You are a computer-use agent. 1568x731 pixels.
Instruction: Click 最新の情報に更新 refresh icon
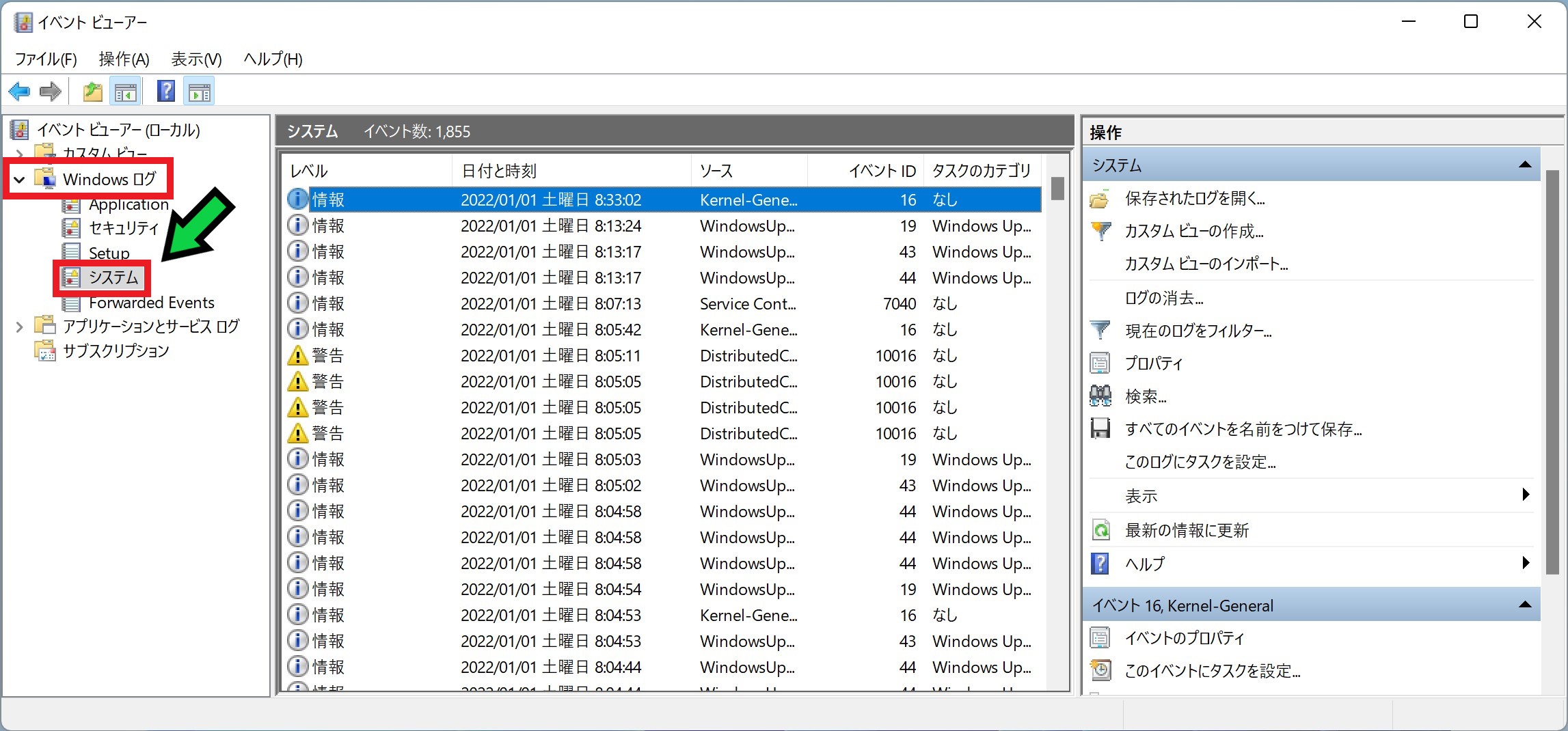[x=1100, y=531]
